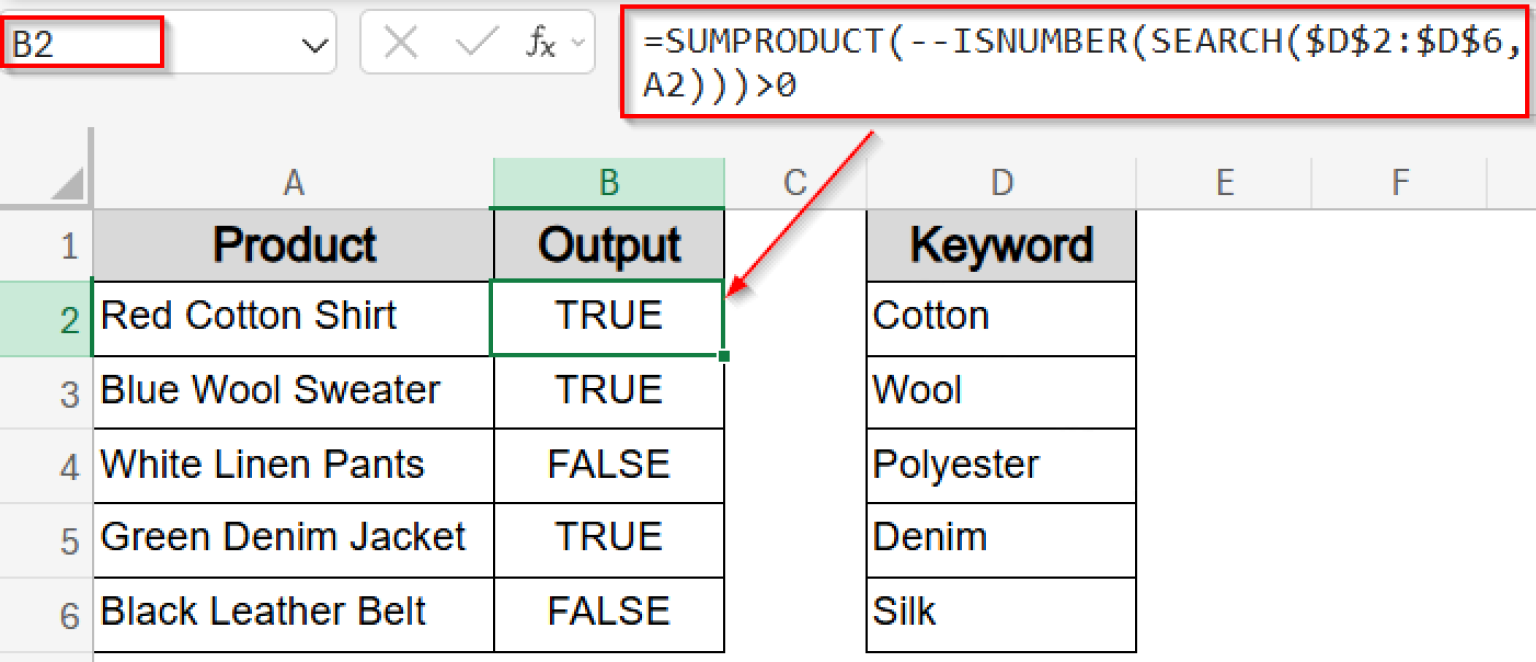Click the Keyword header cell in column D
Image resolution: width=1536 pixels, height=662 pixels.
[x=1000, y=243]
